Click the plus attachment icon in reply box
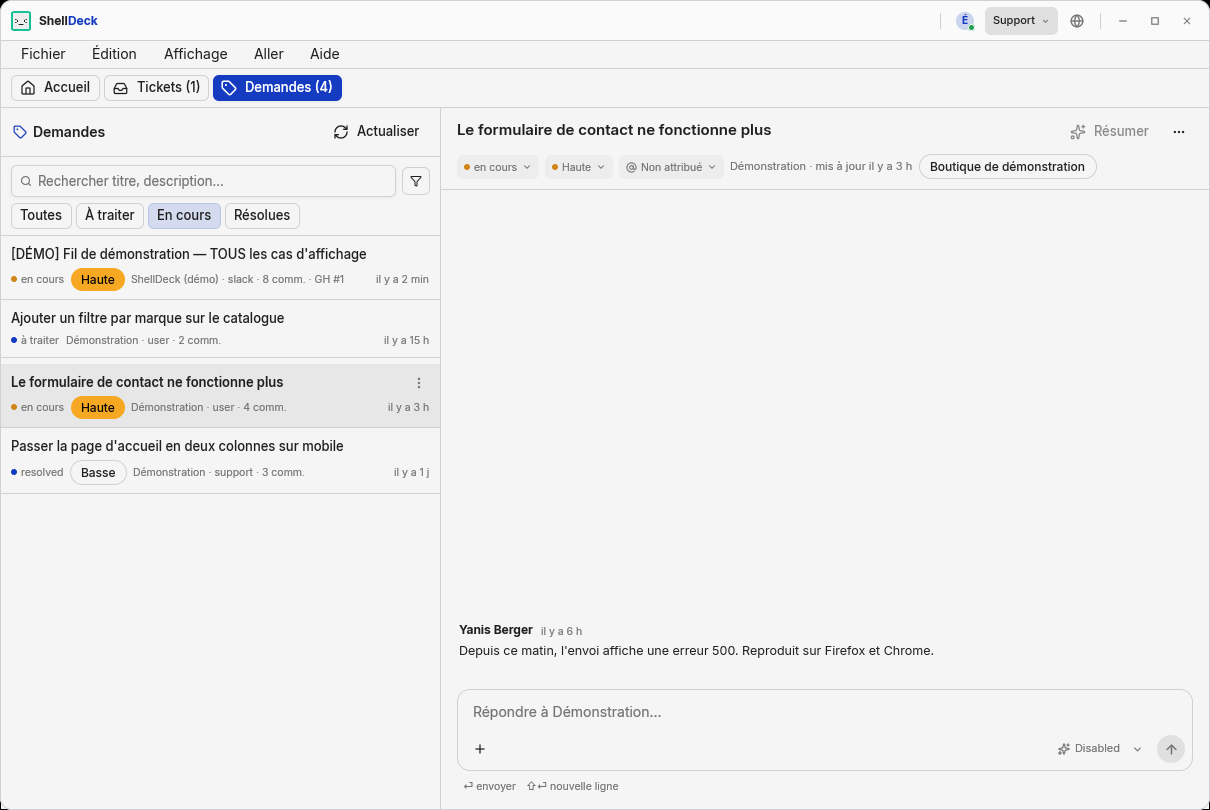Screen dimensions: 1210x810 pyautogui.click(x=480, y=749)
